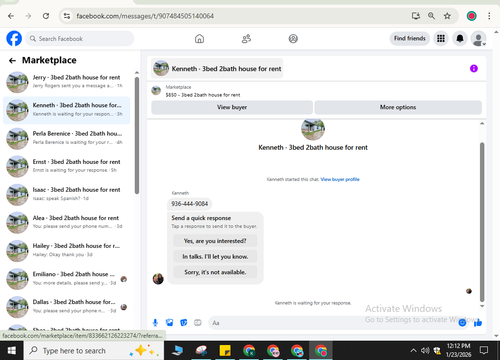Open the Friends icon in top navigation
Image resolution: width=500 pixels, height=360 pixels.
point(246,39)
